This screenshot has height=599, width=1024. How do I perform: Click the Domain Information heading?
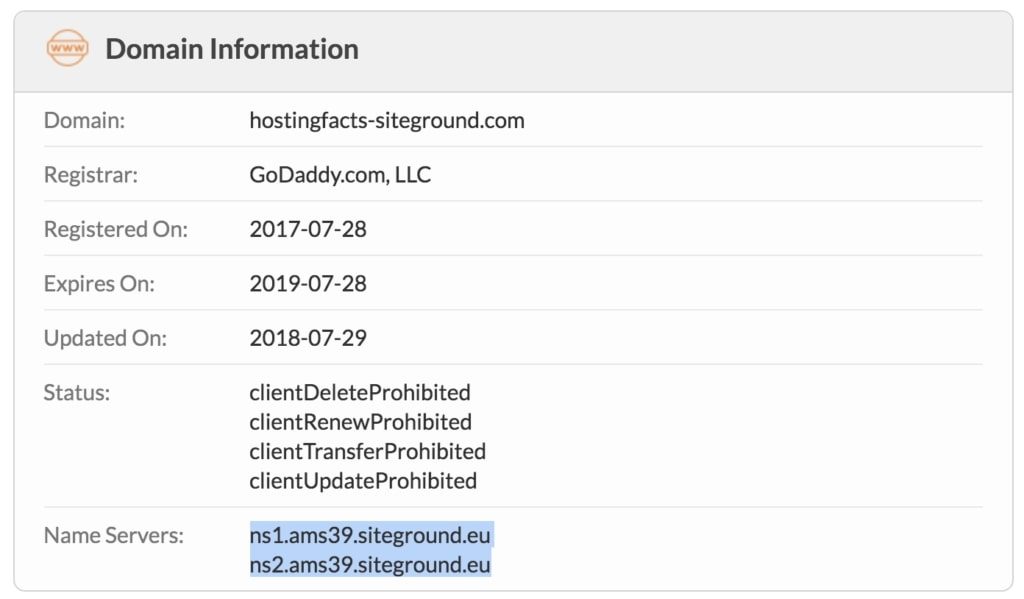[232, 49]
